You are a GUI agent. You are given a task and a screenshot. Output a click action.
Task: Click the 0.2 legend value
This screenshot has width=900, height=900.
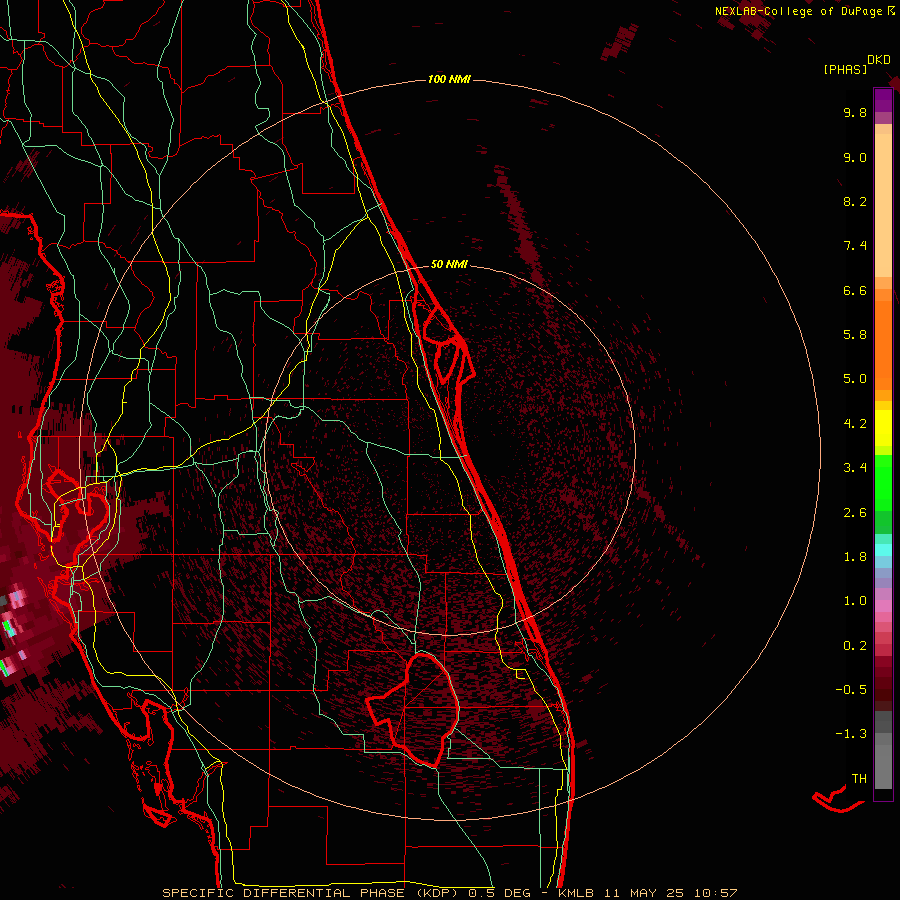pyautogui.click(x=855, y=646)
